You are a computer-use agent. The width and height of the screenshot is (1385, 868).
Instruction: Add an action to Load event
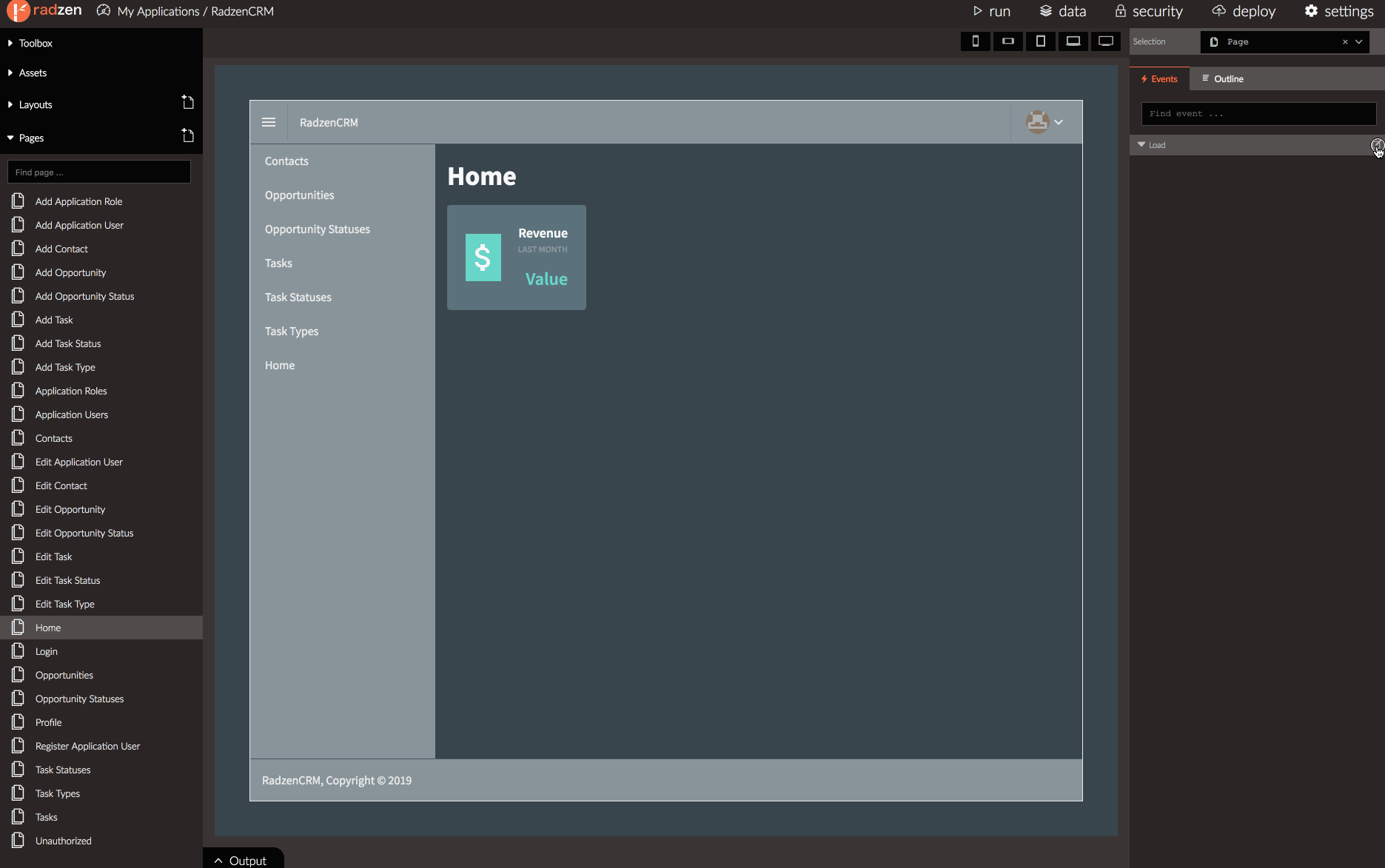tap(1377, 145)
